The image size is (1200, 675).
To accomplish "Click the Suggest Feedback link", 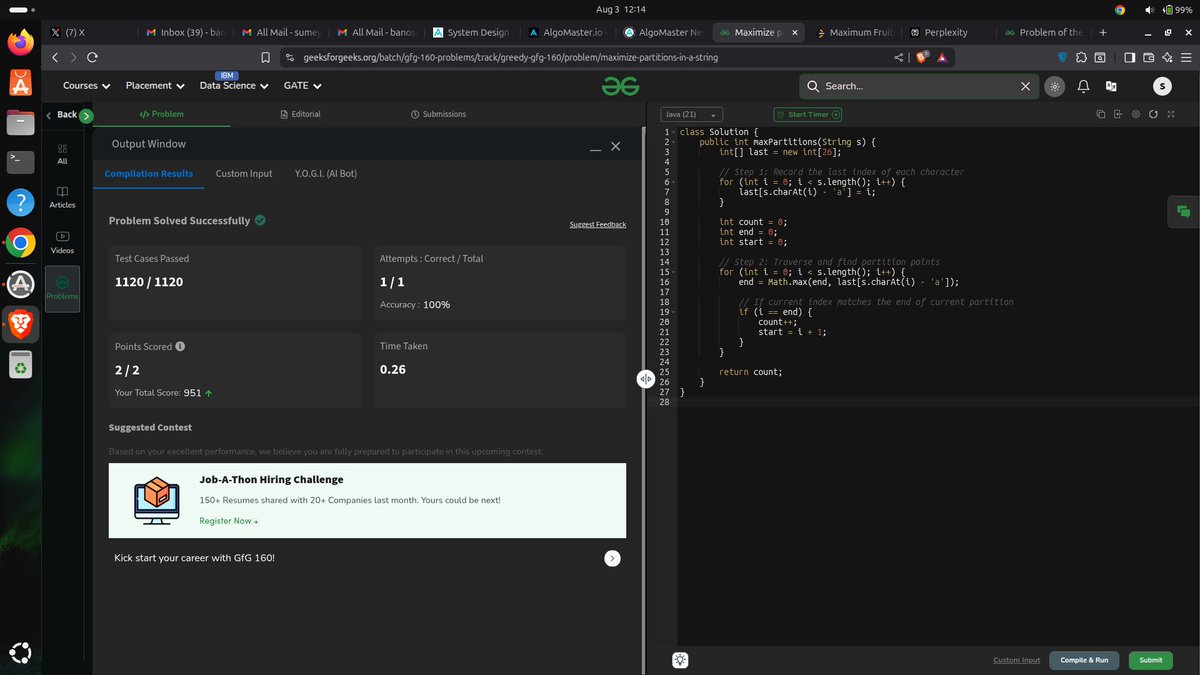I will [598, 225].
